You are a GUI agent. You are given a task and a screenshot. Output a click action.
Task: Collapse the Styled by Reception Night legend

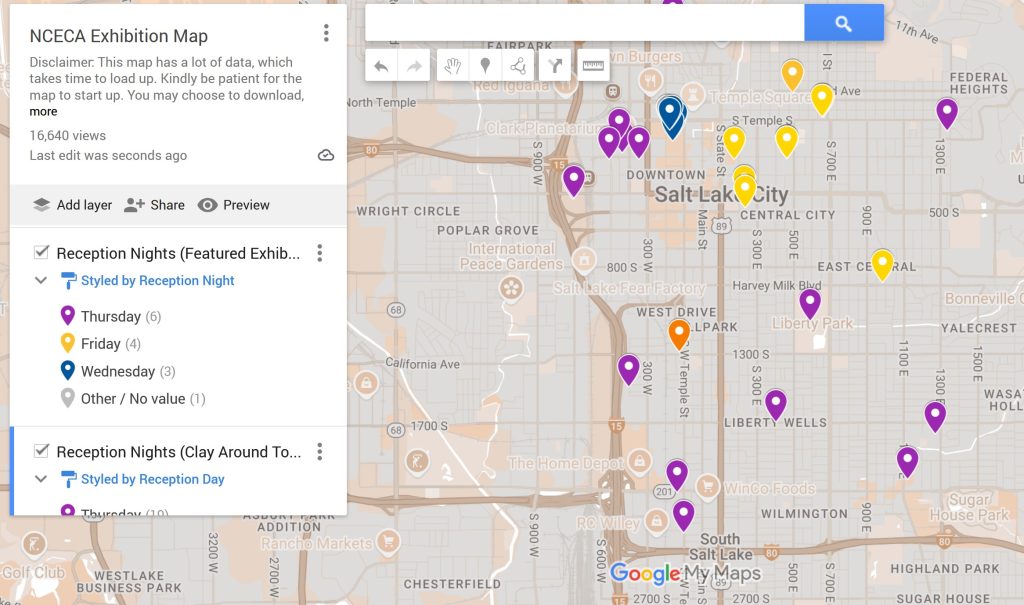pos(41,281)
